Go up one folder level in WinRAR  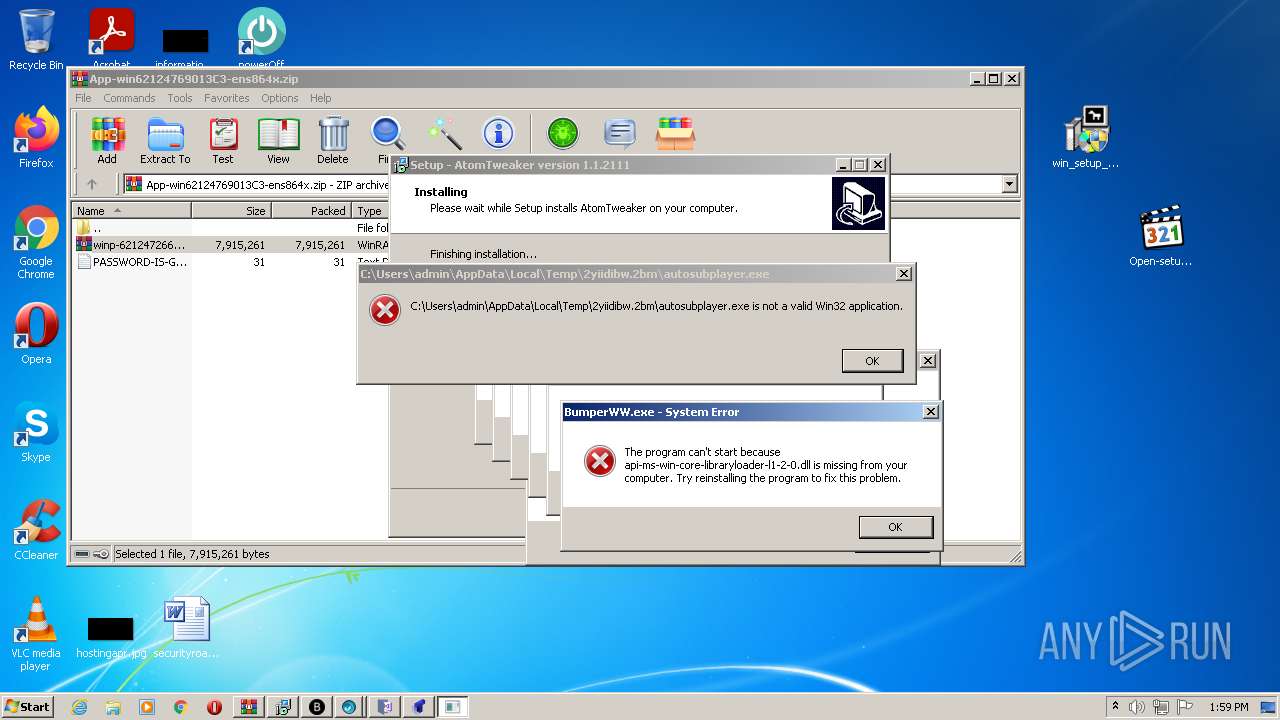tap(92, 184)
